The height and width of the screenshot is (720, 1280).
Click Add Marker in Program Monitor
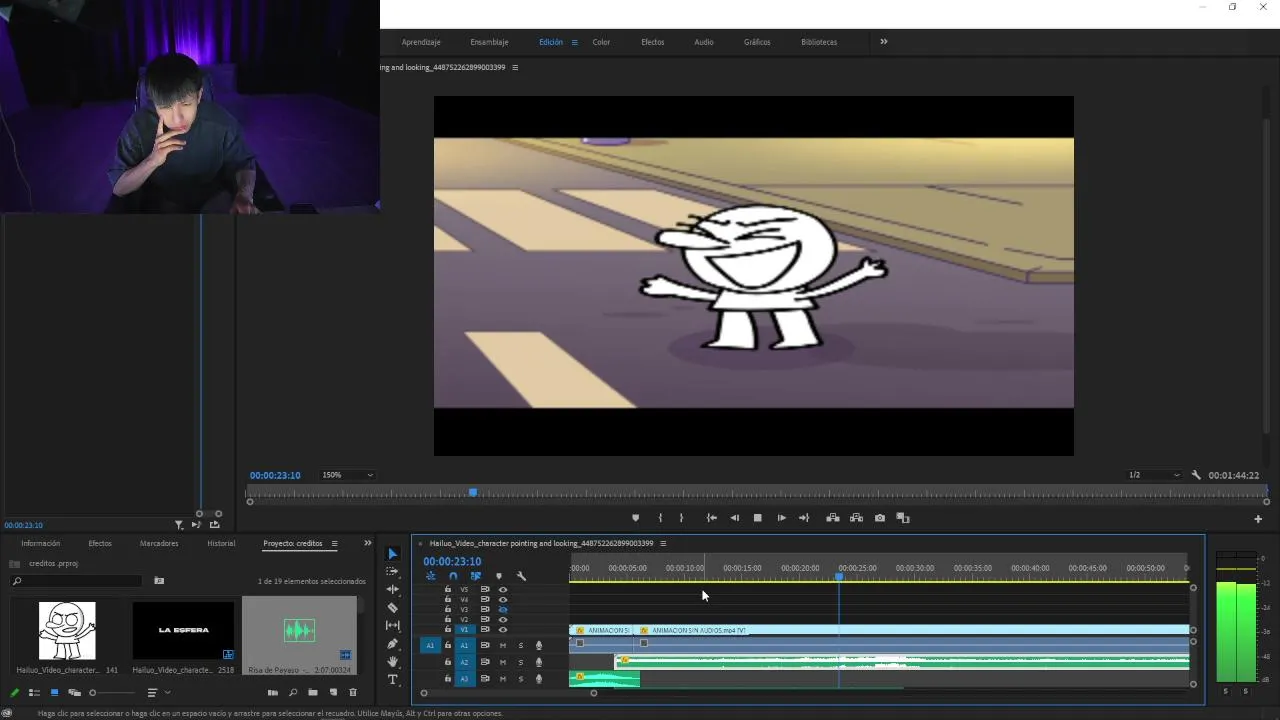[635, 518]
